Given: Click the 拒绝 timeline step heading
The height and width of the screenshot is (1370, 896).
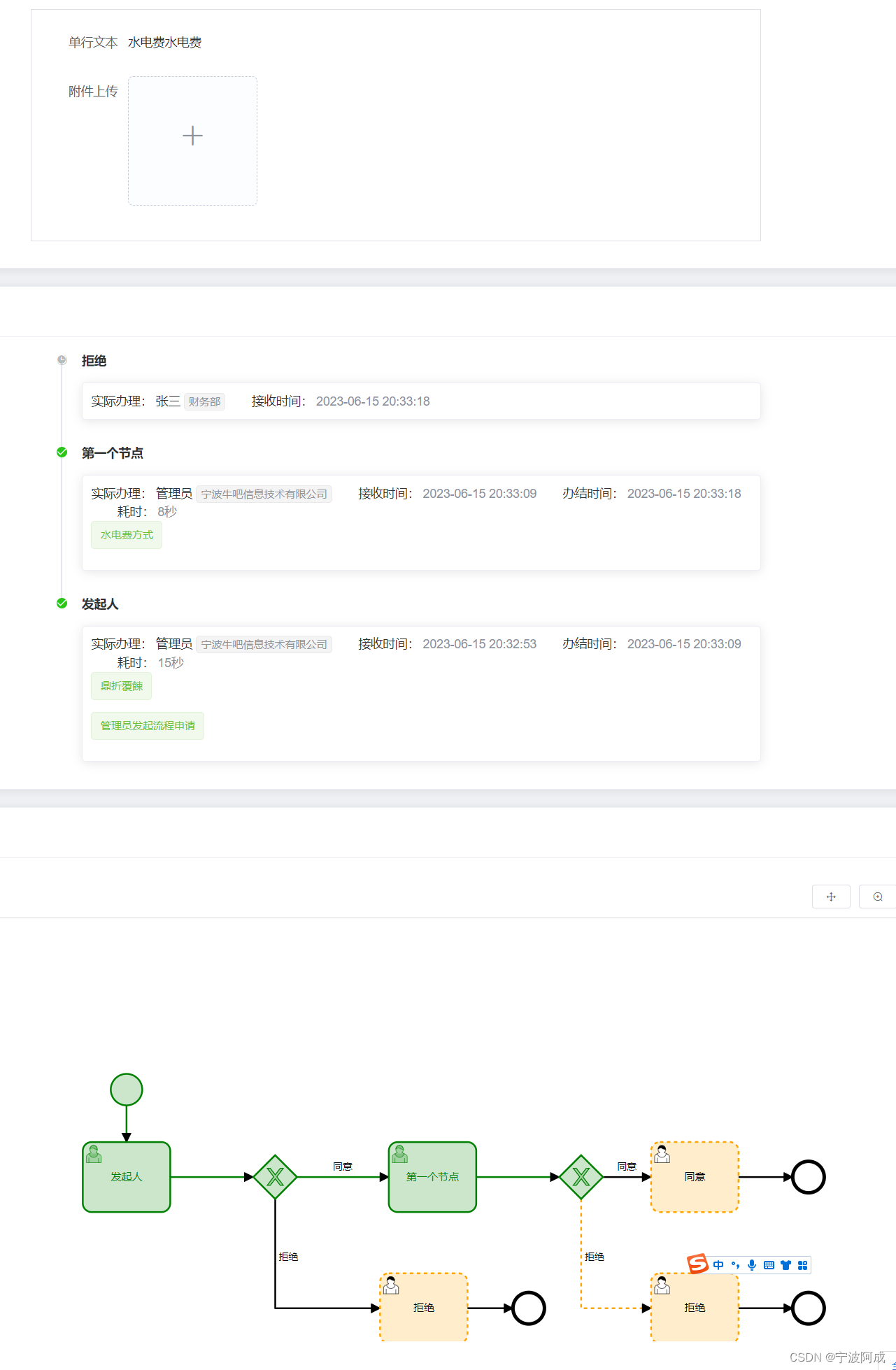Looking at the screenshot, I should click(94, 361).
